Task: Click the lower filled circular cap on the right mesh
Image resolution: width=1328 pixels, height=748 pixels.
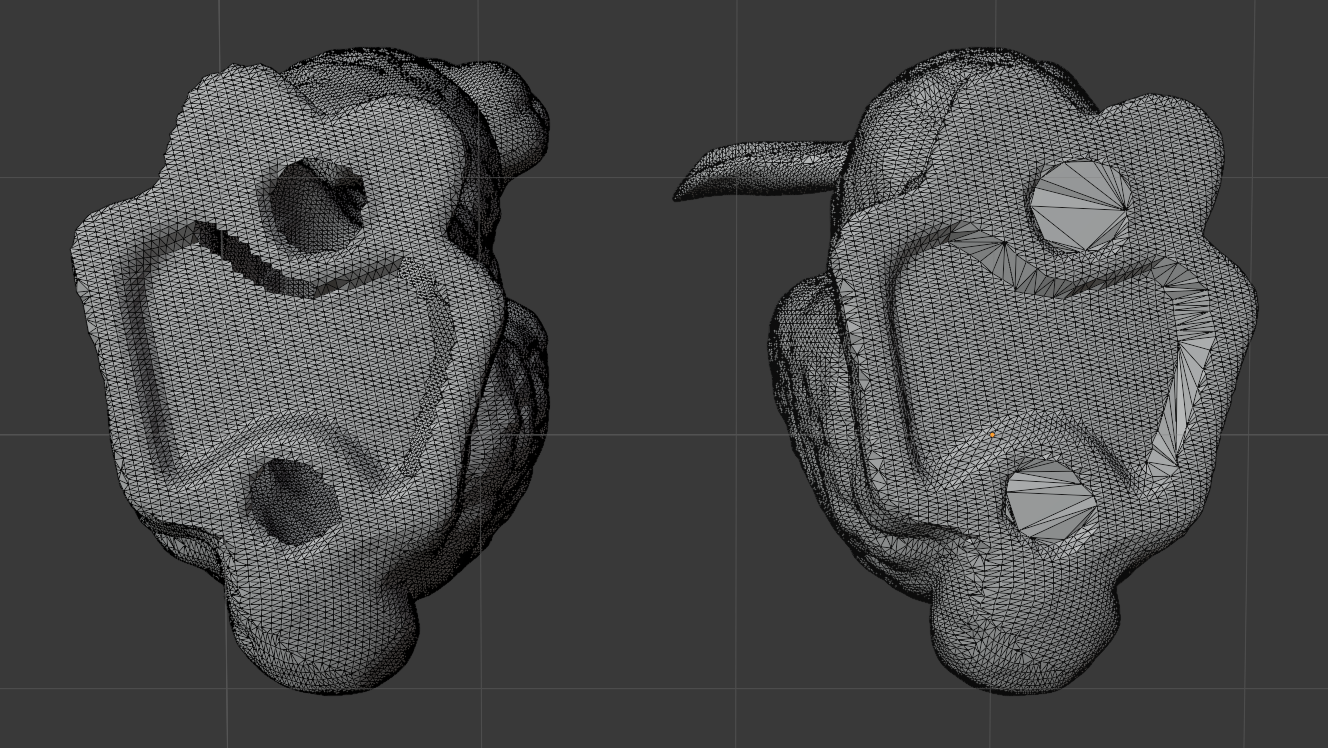Action: [1050, 501]
